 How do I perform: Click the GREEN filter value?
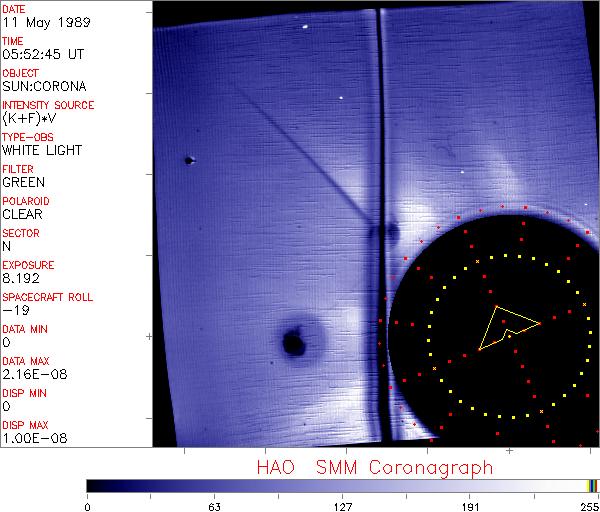click(x=23, y=182)
